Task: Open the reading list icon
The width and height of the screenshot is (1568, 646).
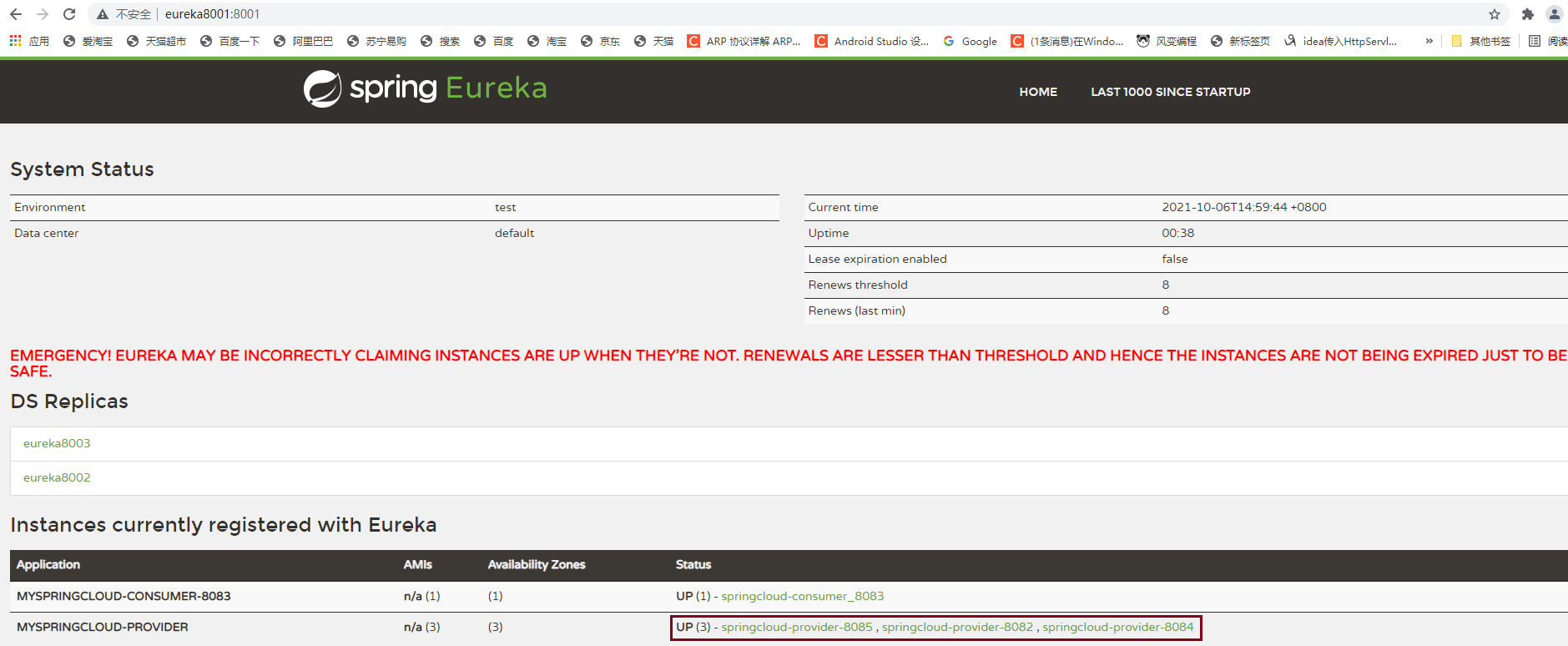Action: pyautogui.click(x=1534, y=41)
